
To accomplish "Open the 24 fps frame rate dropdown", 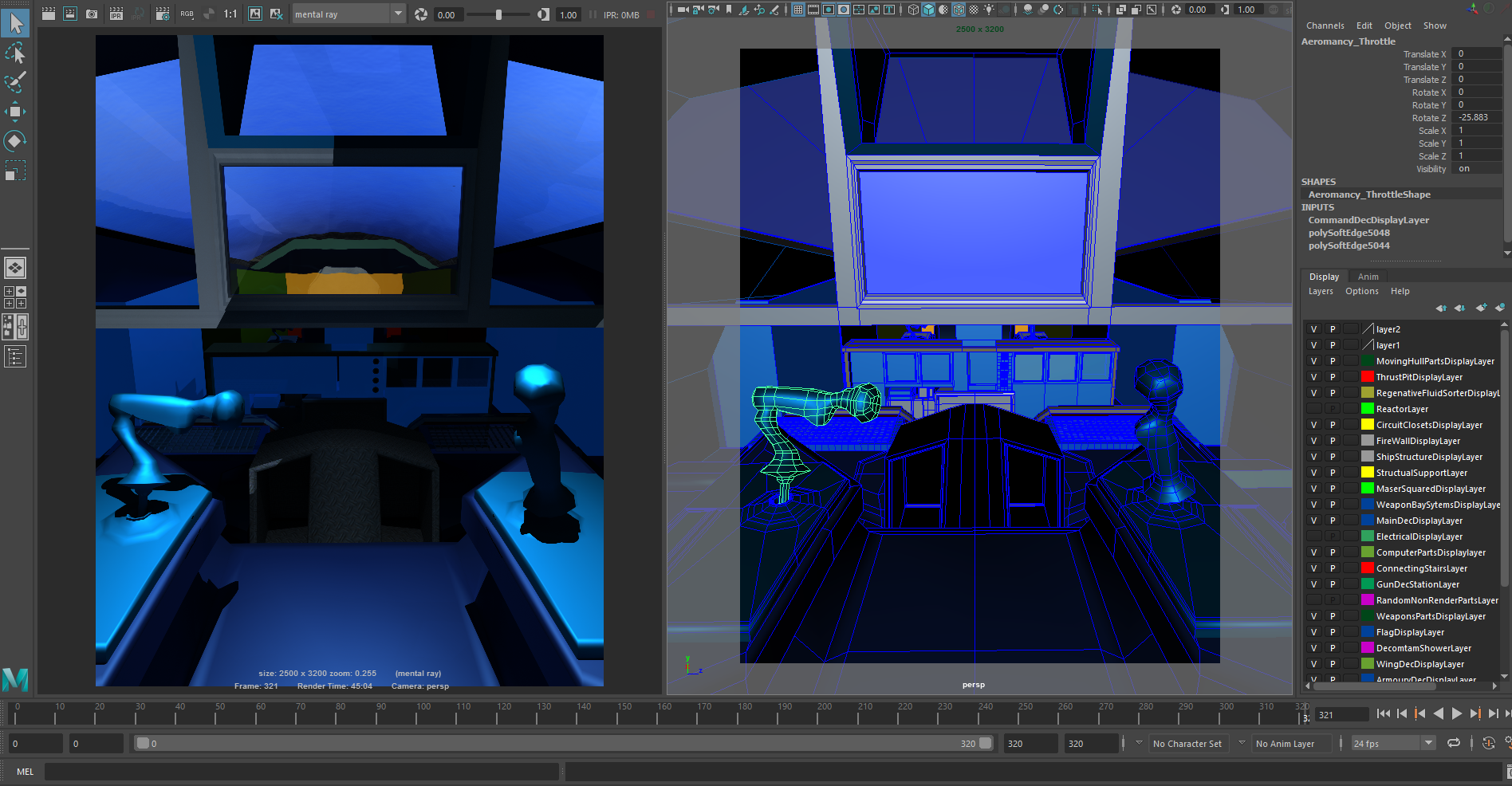I will click(x=1393, y=743).
